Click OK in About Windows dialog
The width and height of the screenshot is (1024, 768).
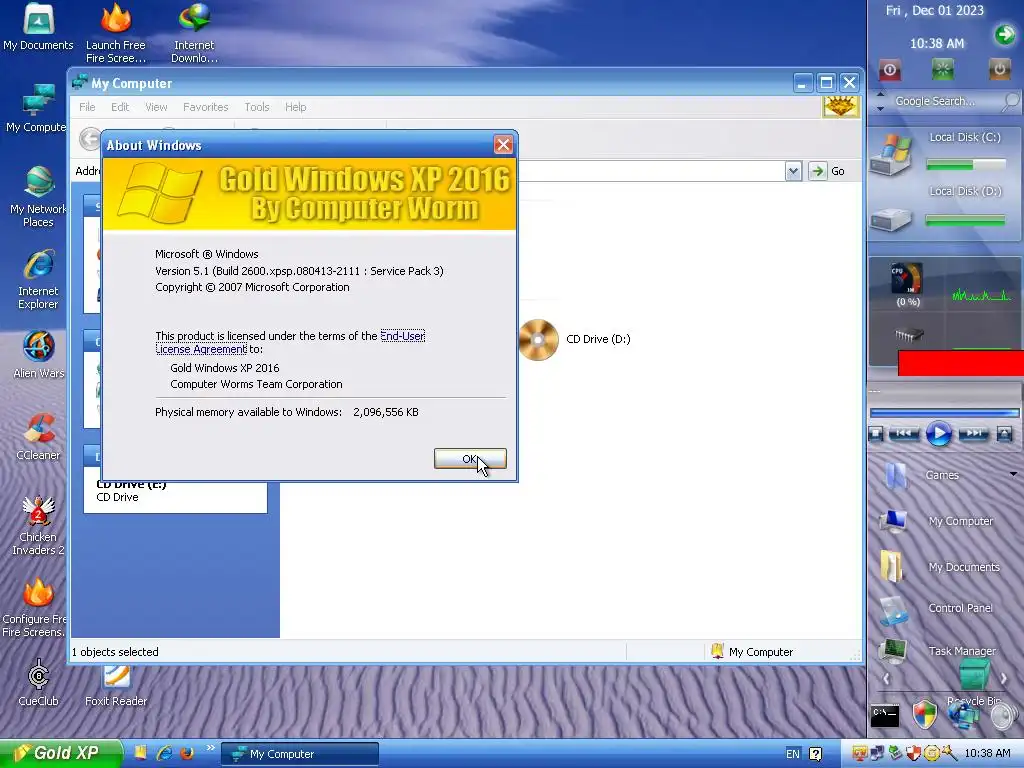pyautogui.click(x=470, y=458)
